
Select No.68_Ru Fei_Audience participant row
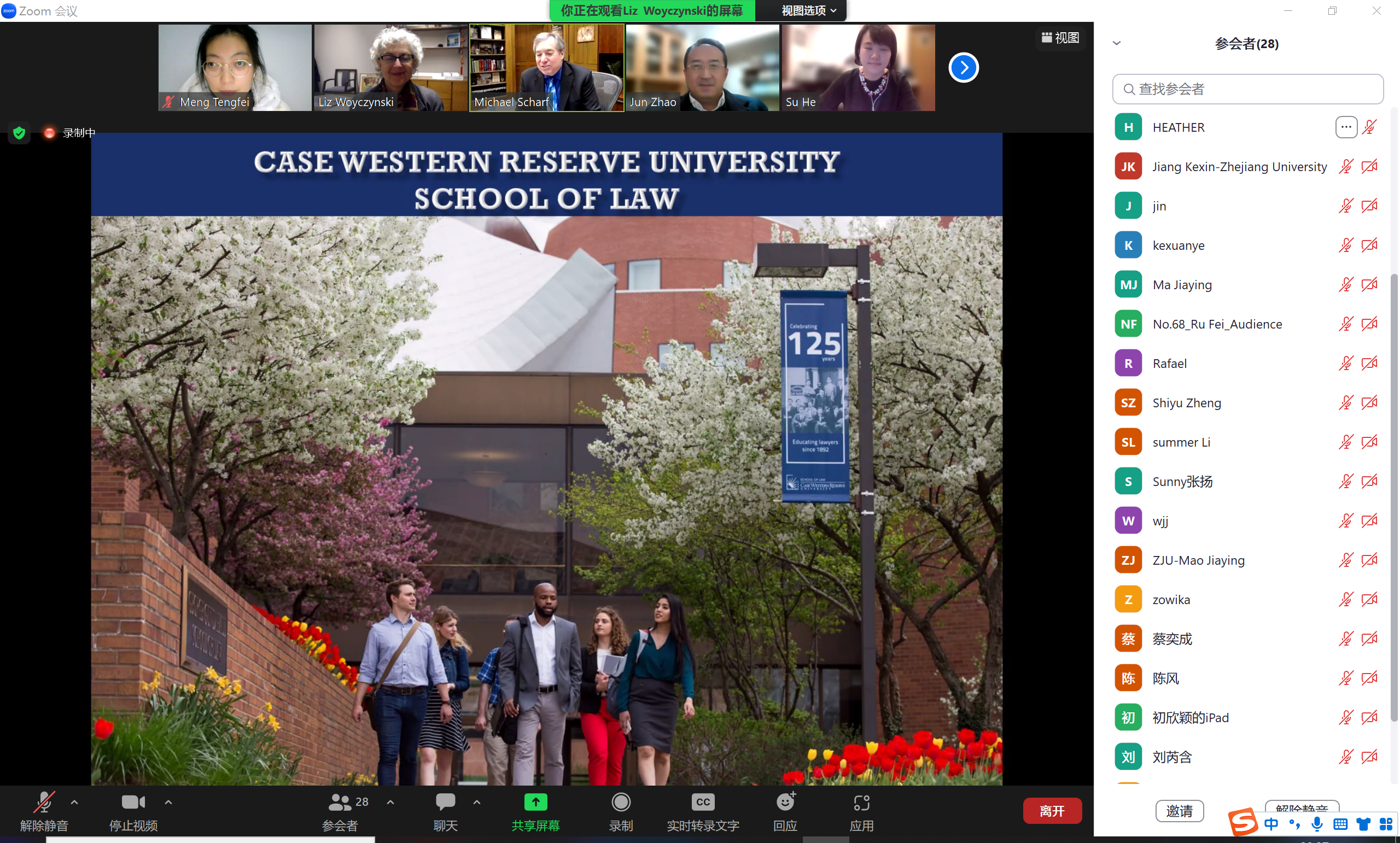click(1246, 324)
